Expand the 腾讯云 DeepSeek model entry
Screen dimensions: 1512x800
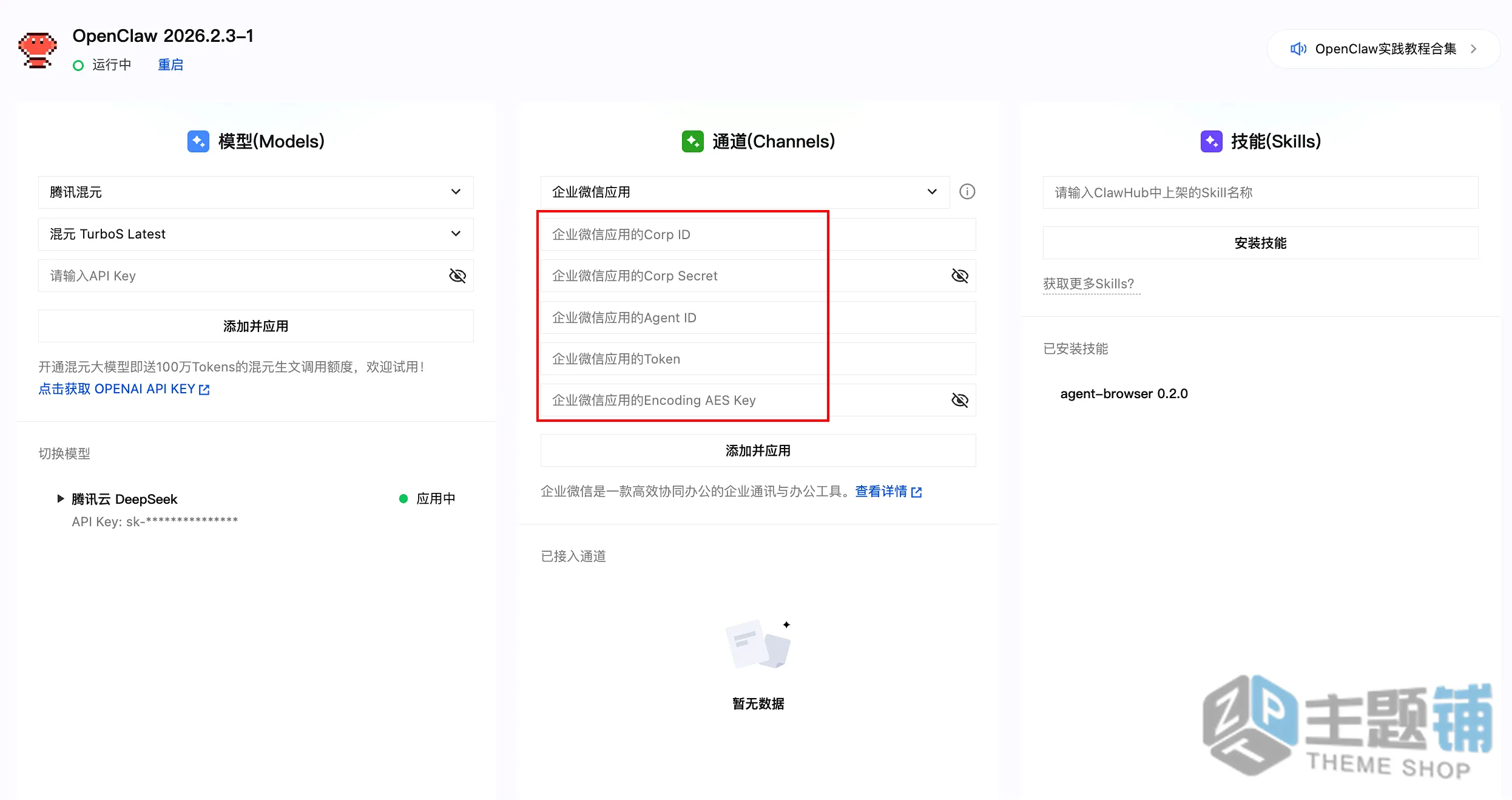point(61,499)
